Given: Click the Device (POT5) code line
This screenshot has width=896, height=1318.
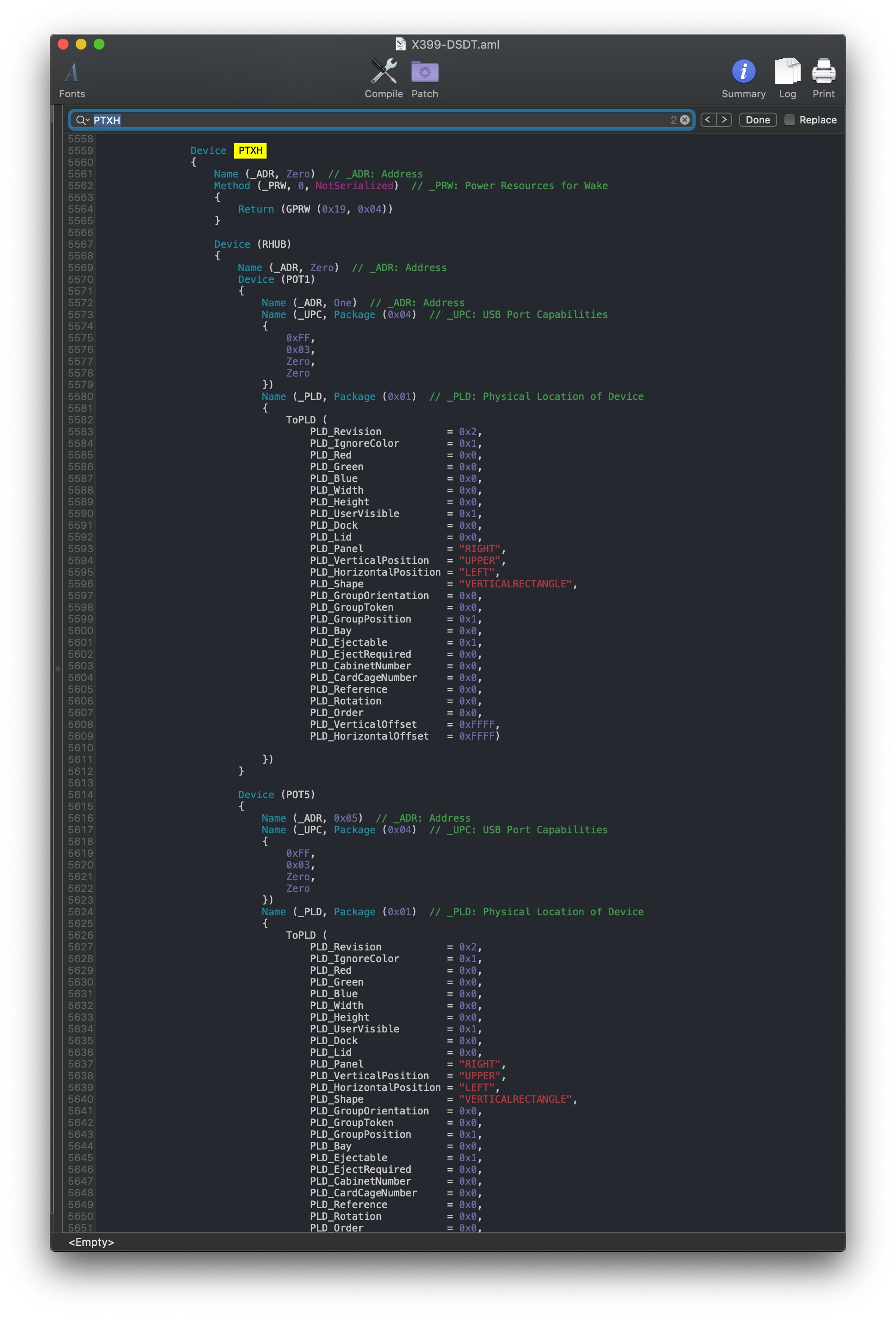Looking at the screenshot, I should click(x=276, y=795).
